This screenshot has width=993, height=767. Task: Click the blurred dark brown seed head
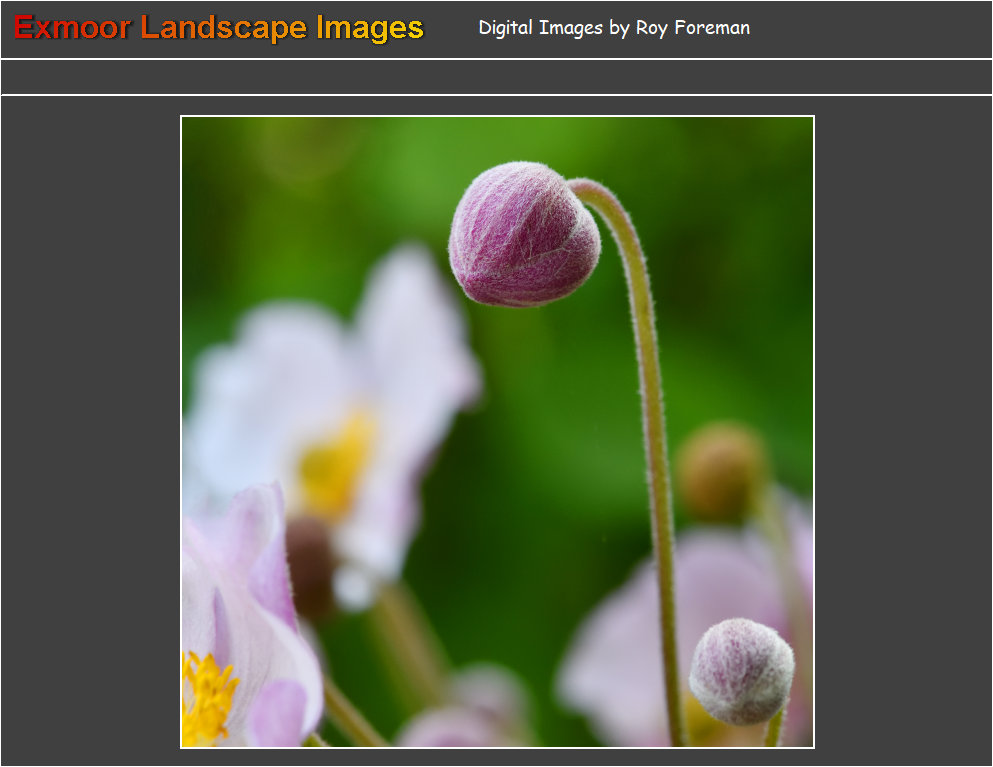pos(310,563)
